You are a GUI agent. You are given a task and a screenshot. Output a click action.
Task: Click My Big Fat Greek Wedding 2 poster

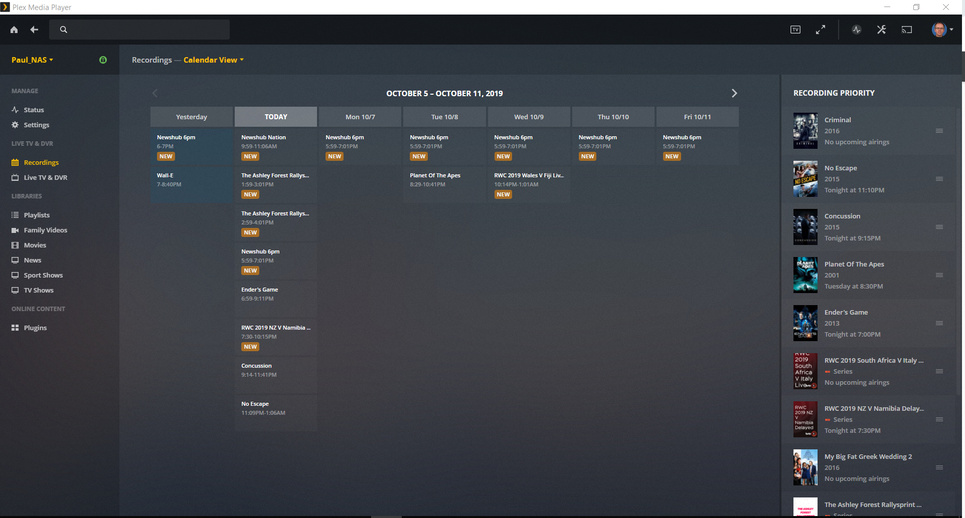(805, 467)
